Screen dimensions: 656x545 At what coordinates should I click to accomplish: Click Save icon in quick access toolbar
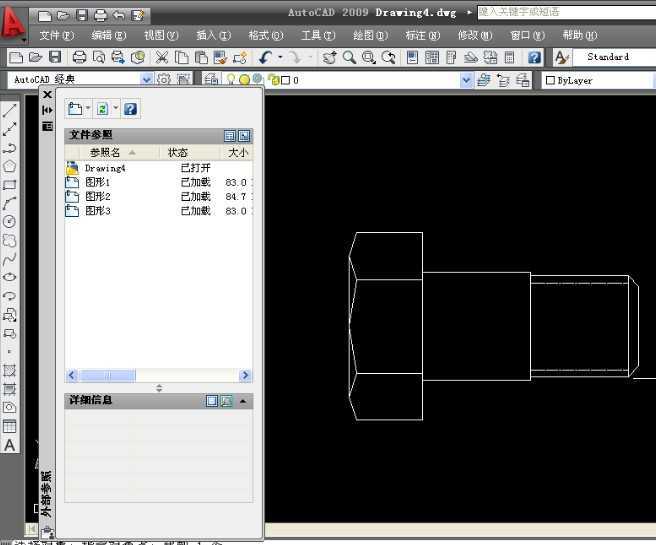(82, 15)
